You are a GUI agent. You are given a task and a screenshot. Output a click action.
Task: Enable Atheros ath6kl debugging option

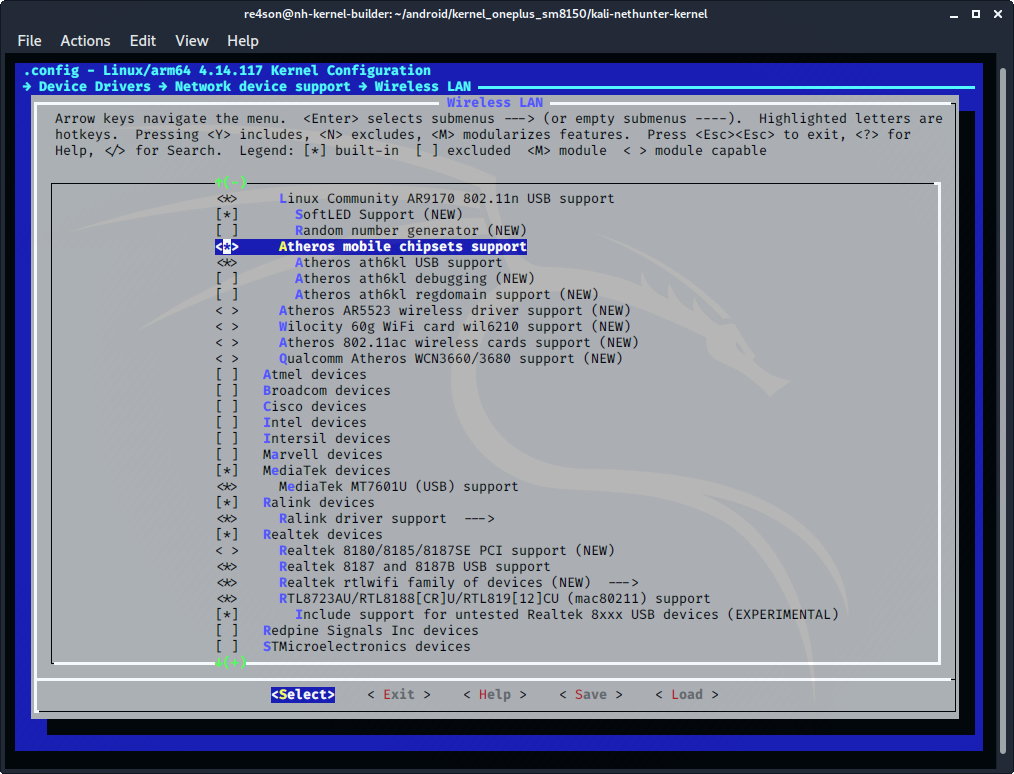coord(227,278)
